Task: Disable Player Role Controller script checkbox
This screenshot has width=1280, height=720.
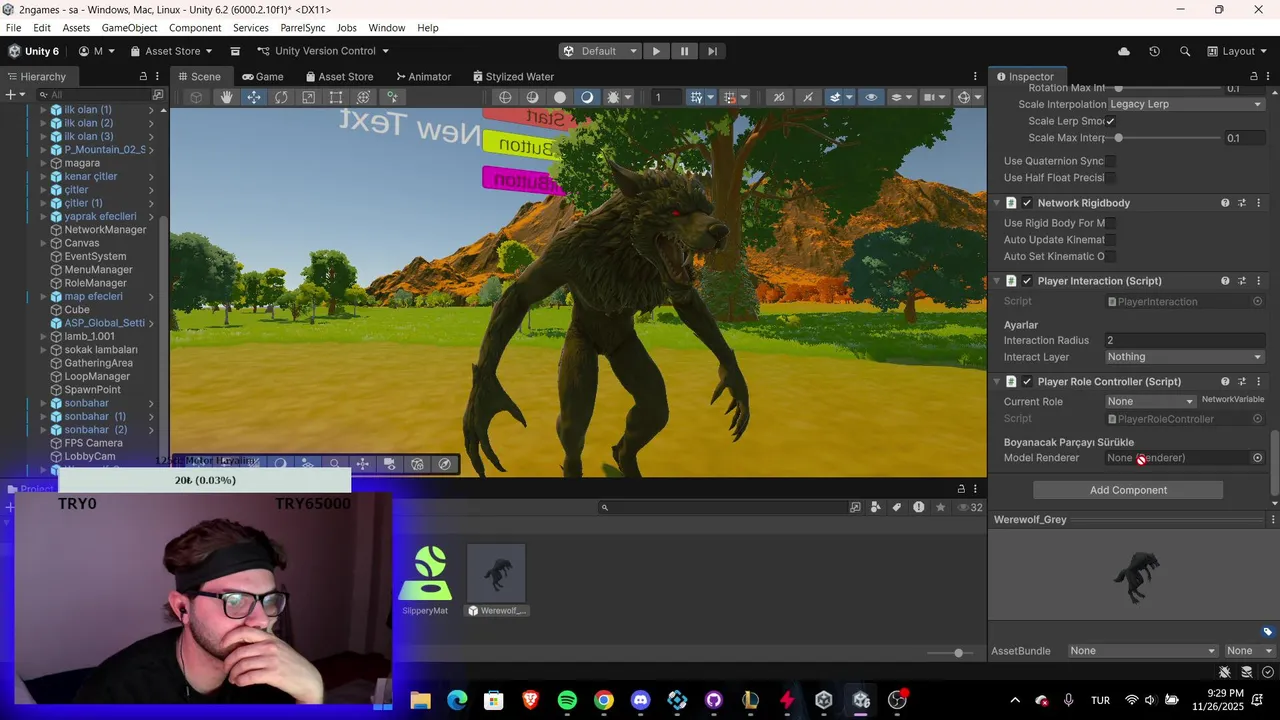Action: (x=1027, y=381)
